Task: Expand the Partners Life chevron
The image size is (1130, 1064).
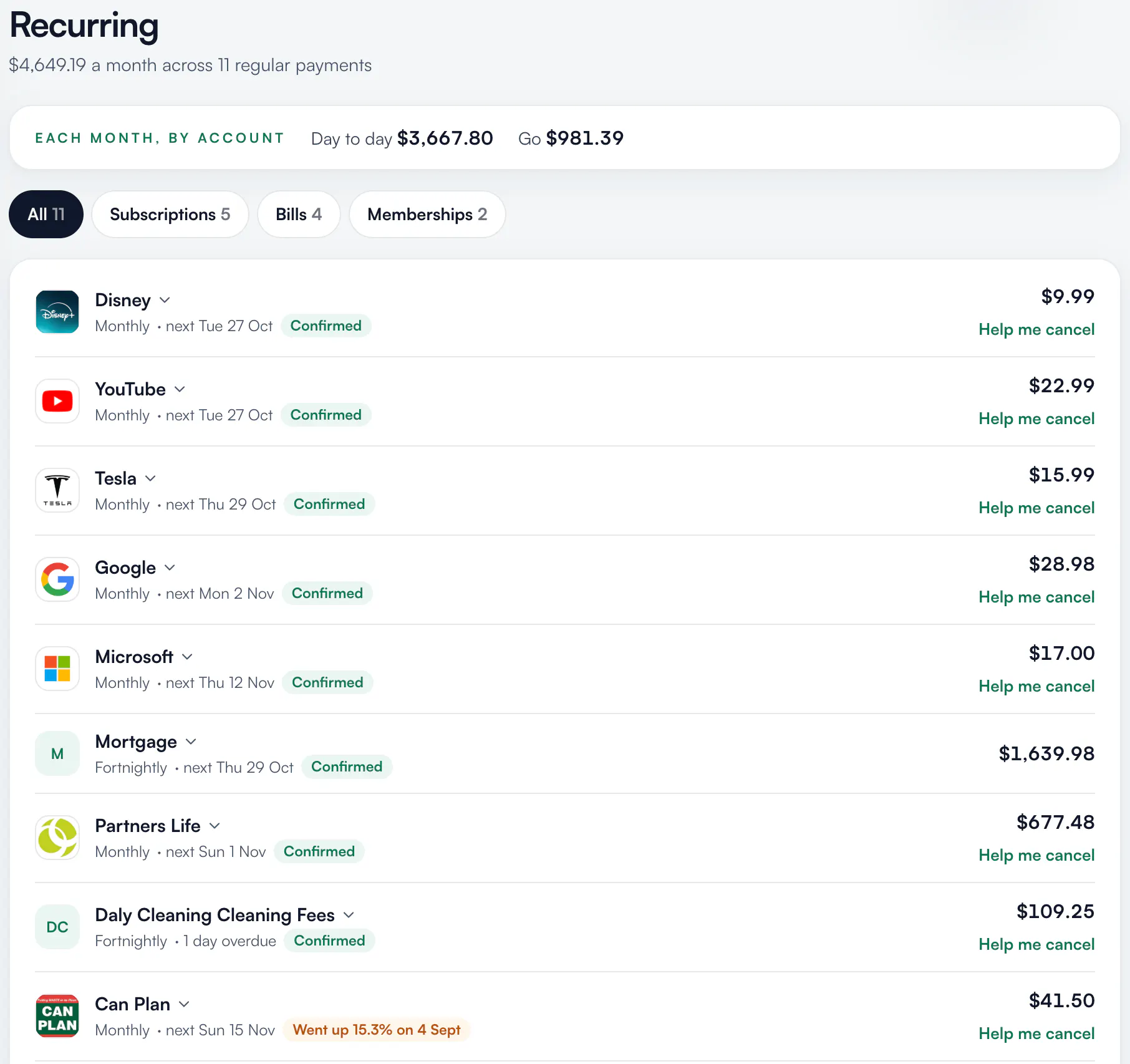Action: (215, 826)
